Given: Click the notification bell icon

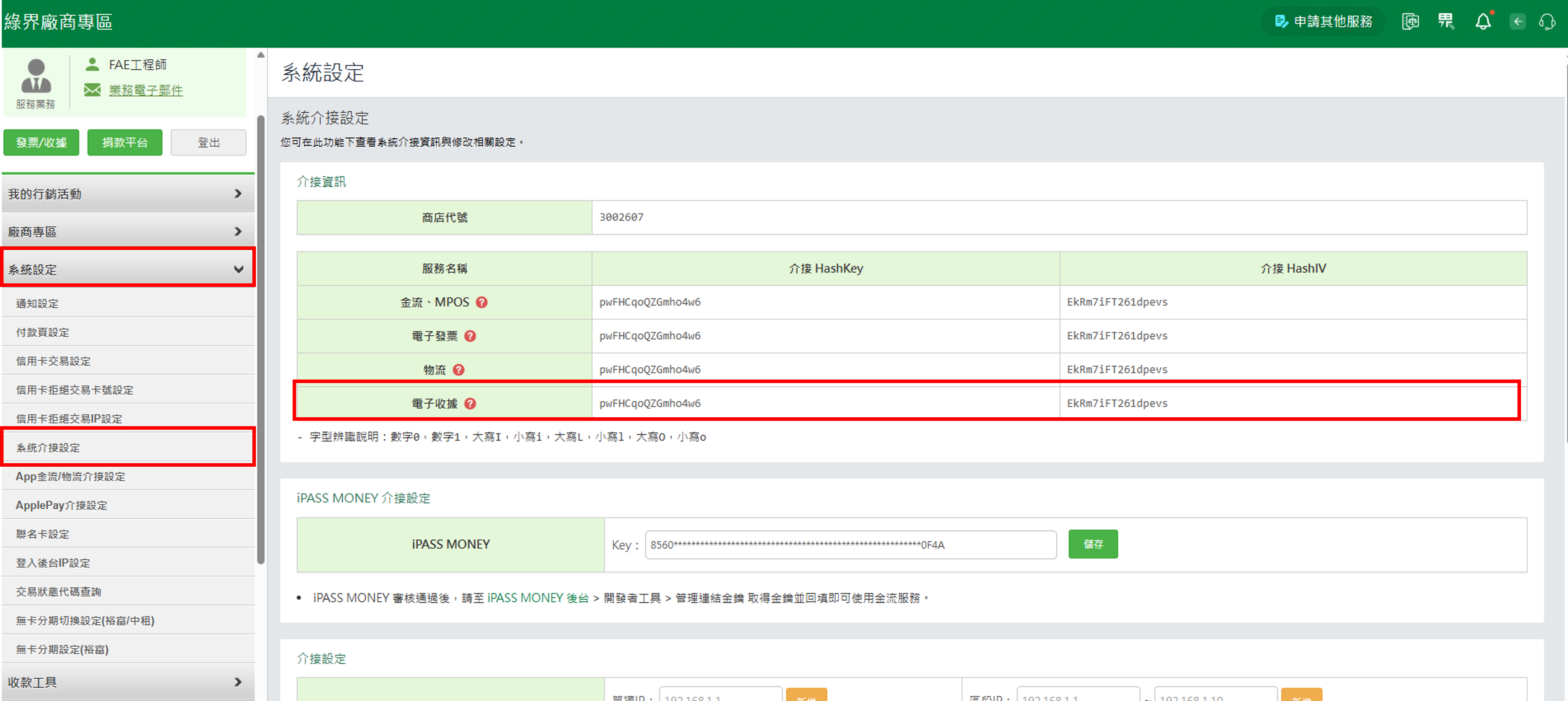Looking at the screenshot, I should coord(1483,22).
